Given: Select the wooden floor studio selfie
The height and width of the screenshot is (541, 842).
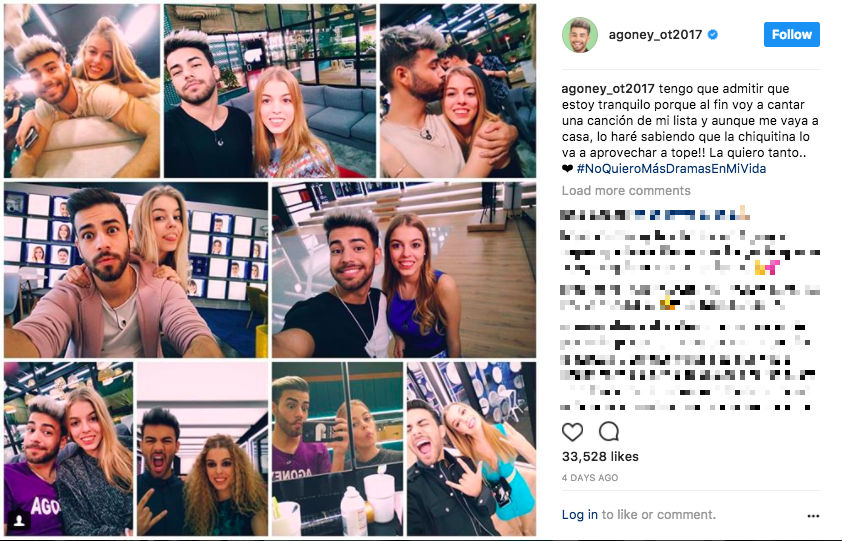Looking at the screenshot, I should click(404, 270).
